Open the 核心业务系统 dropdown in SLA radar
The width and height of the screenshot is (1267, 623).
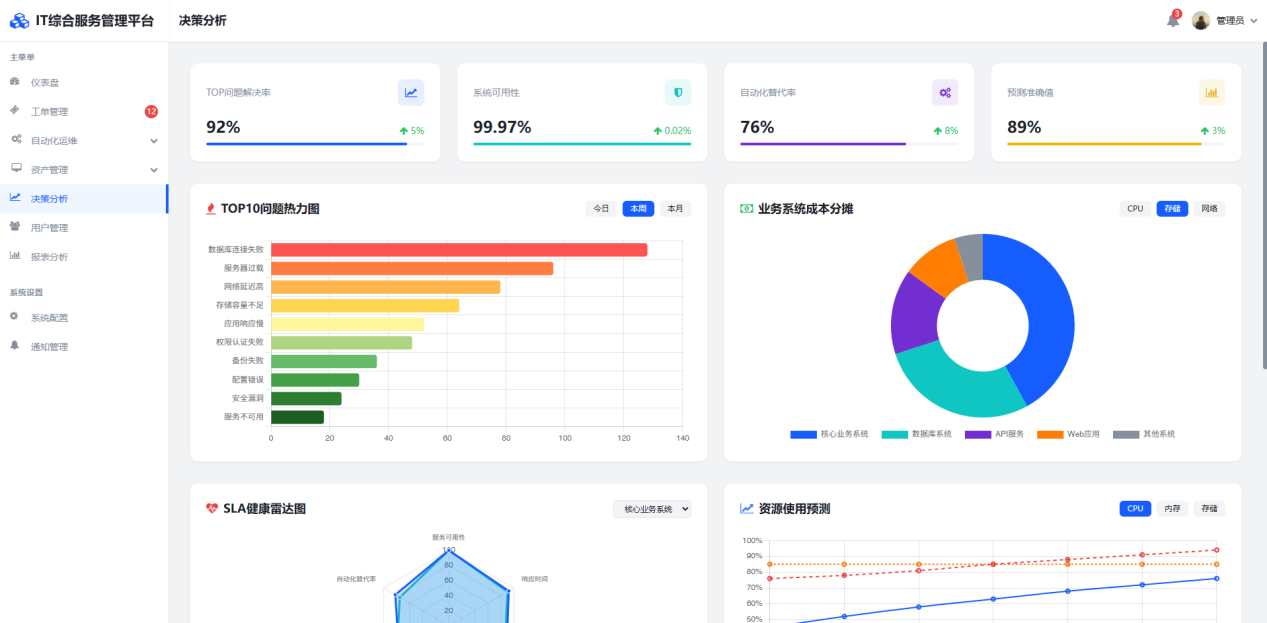(652, 509)
